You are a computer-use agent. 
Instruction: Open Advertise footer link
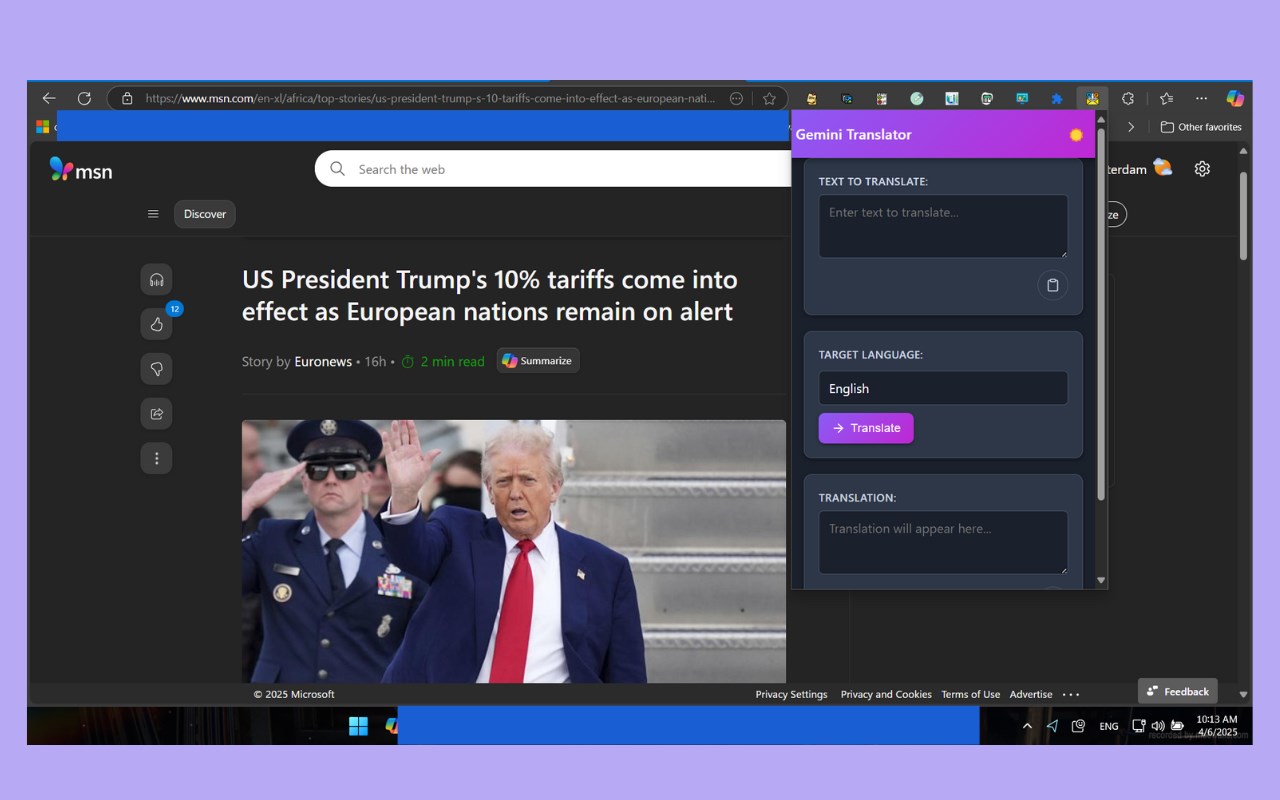(x=1031, y=694)
